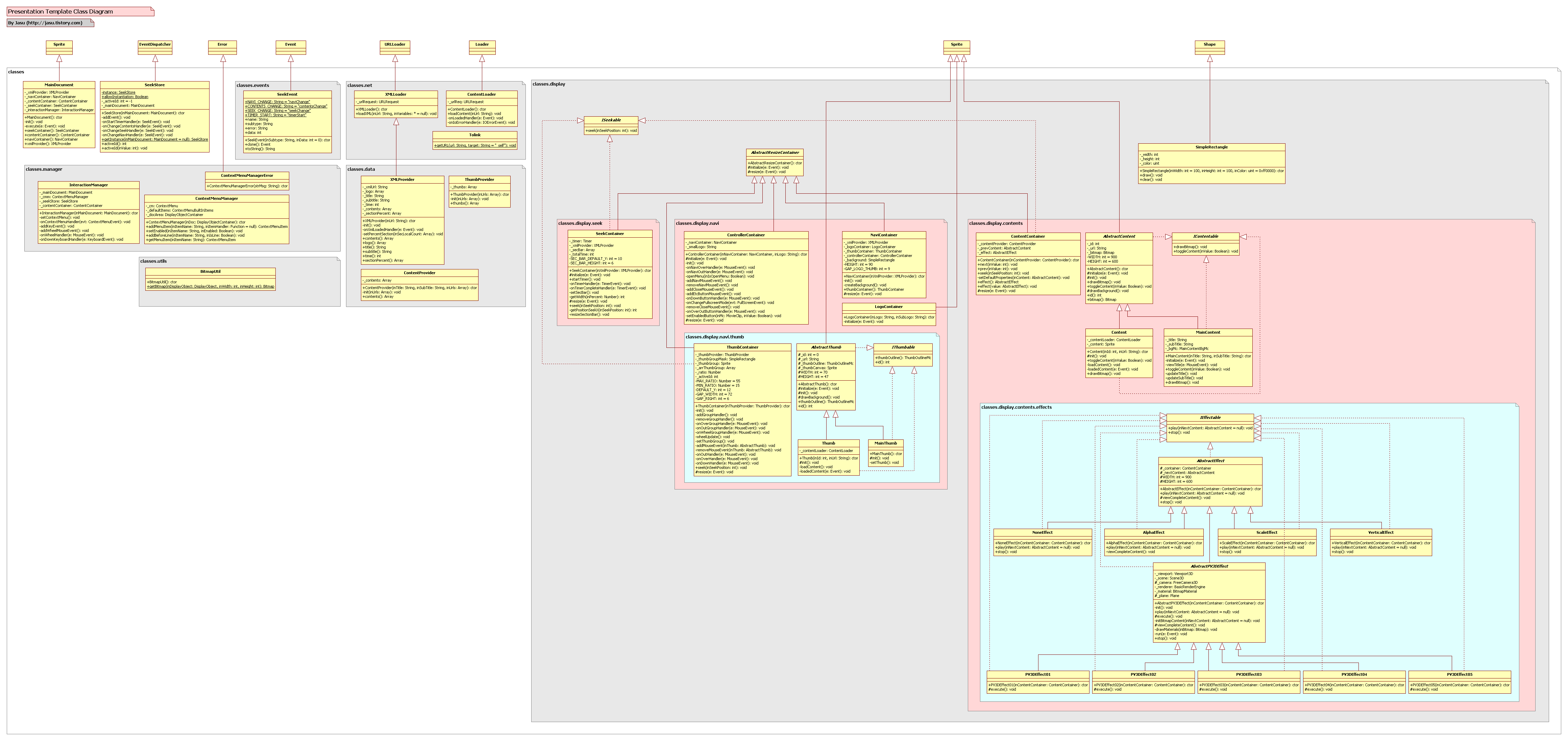Click the LogoContainer class name

click(x=889, y=307)
